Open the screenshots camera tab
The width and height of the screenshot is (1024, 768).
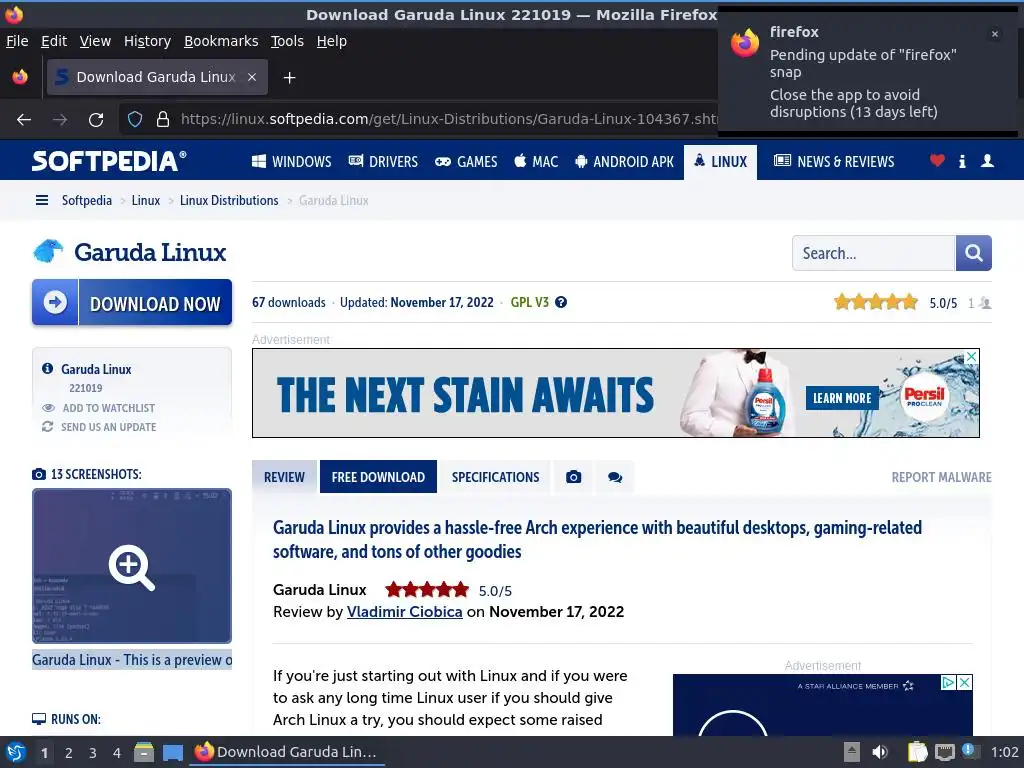(x=573, y=477)
